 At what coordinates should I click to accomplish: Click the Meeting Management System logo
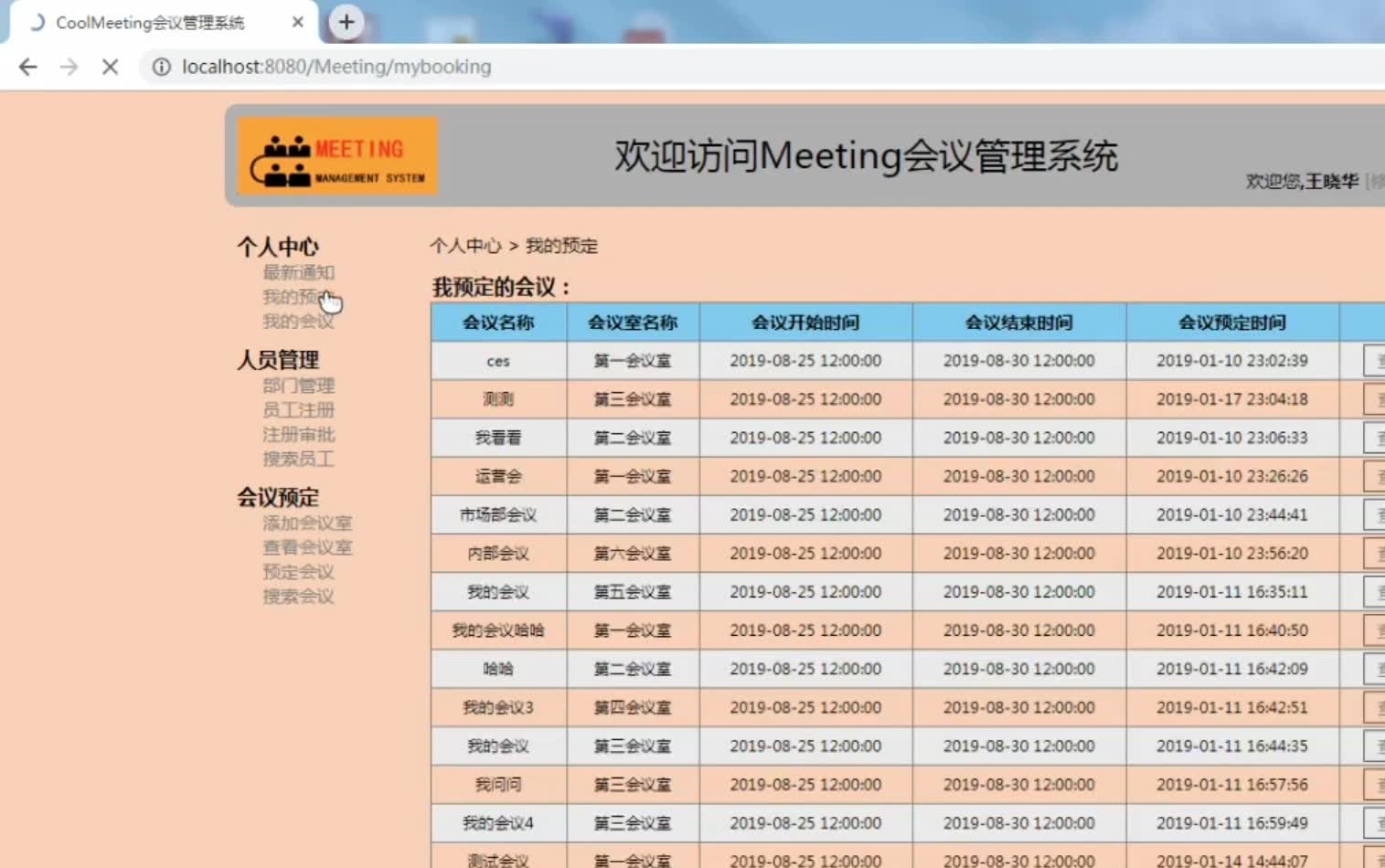[x=337, y=155]
